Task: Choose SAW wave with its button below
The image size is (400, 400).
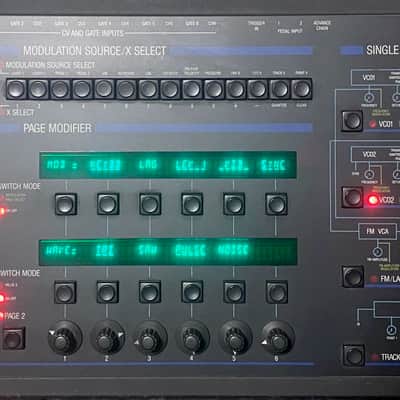Action: pos(150,292)
